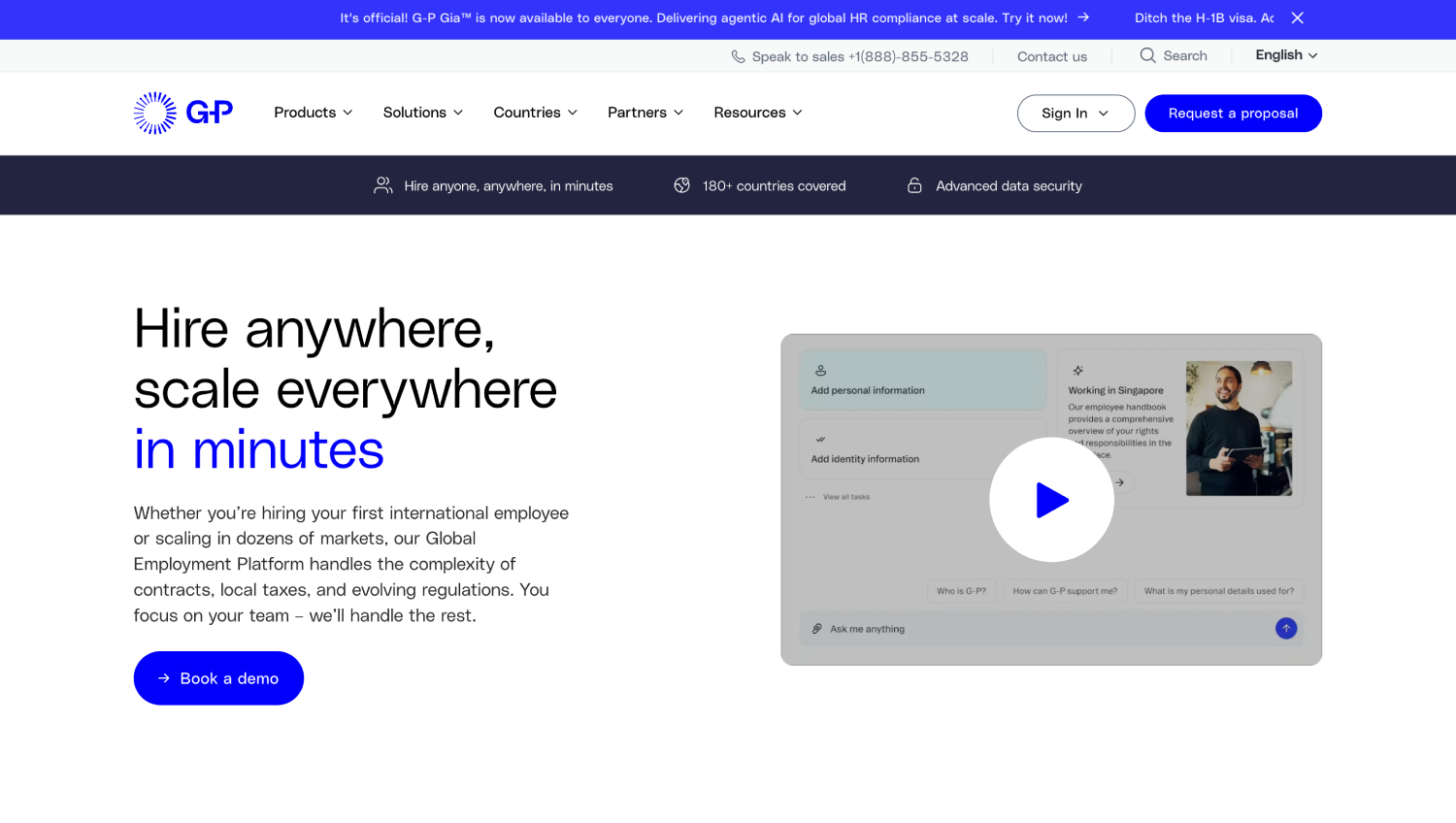The width and height of the screenshot is (1456, 823).
Task: Expand the Resources menu
Action: tap(758, 113)
